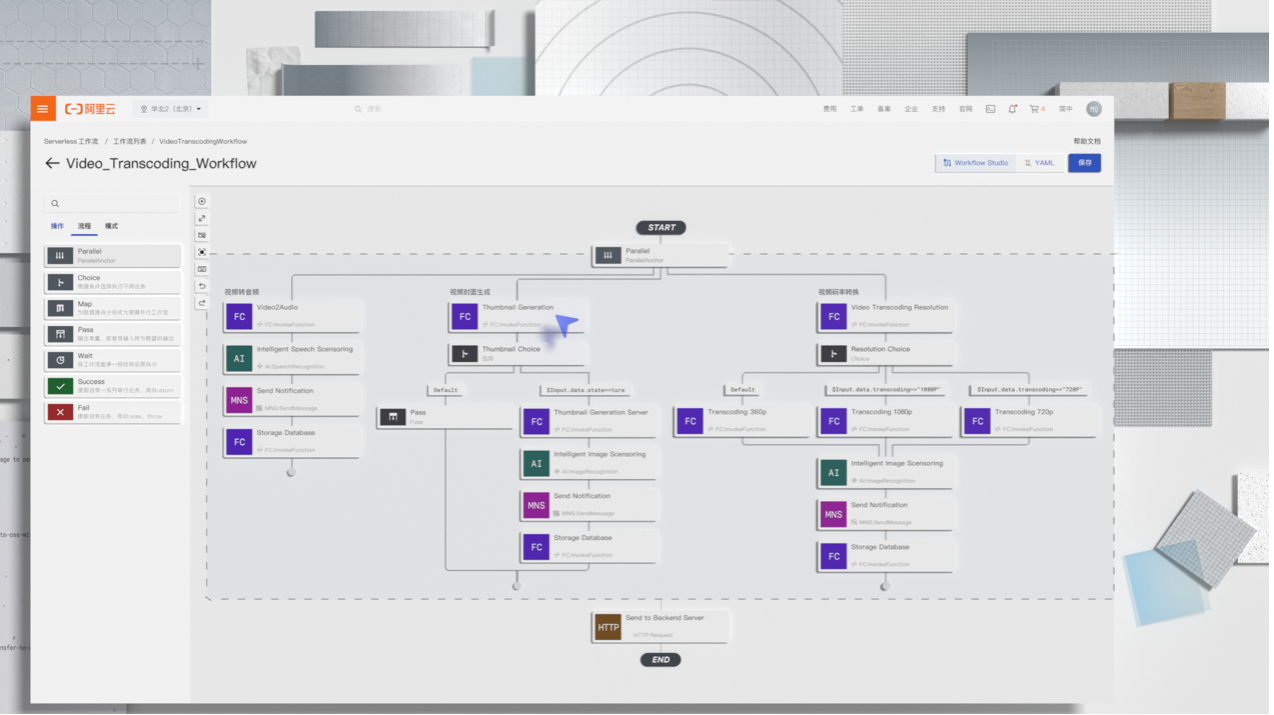Click the MQ user avatar
The height and width of the screenshot is (715, 1274).
[1094, 109]
